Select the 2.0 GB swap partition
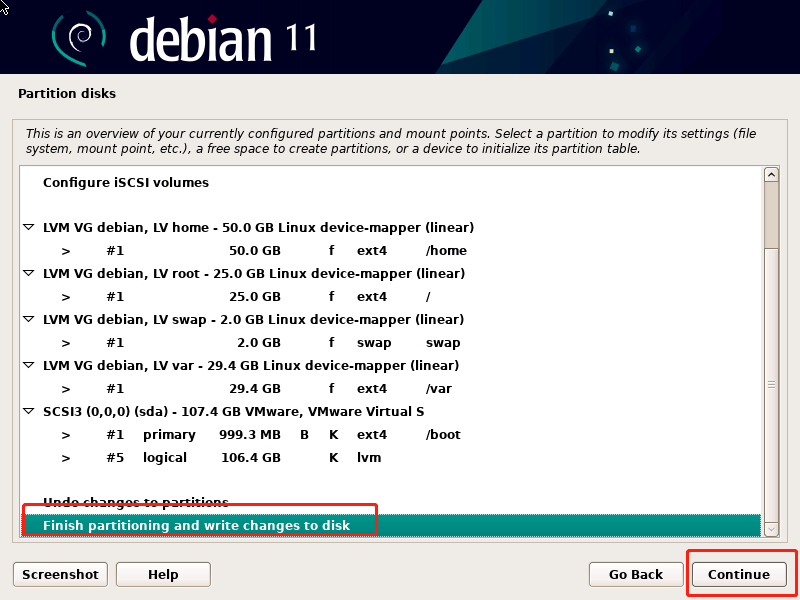Screen dimensions: 800x600 (391, 342)
